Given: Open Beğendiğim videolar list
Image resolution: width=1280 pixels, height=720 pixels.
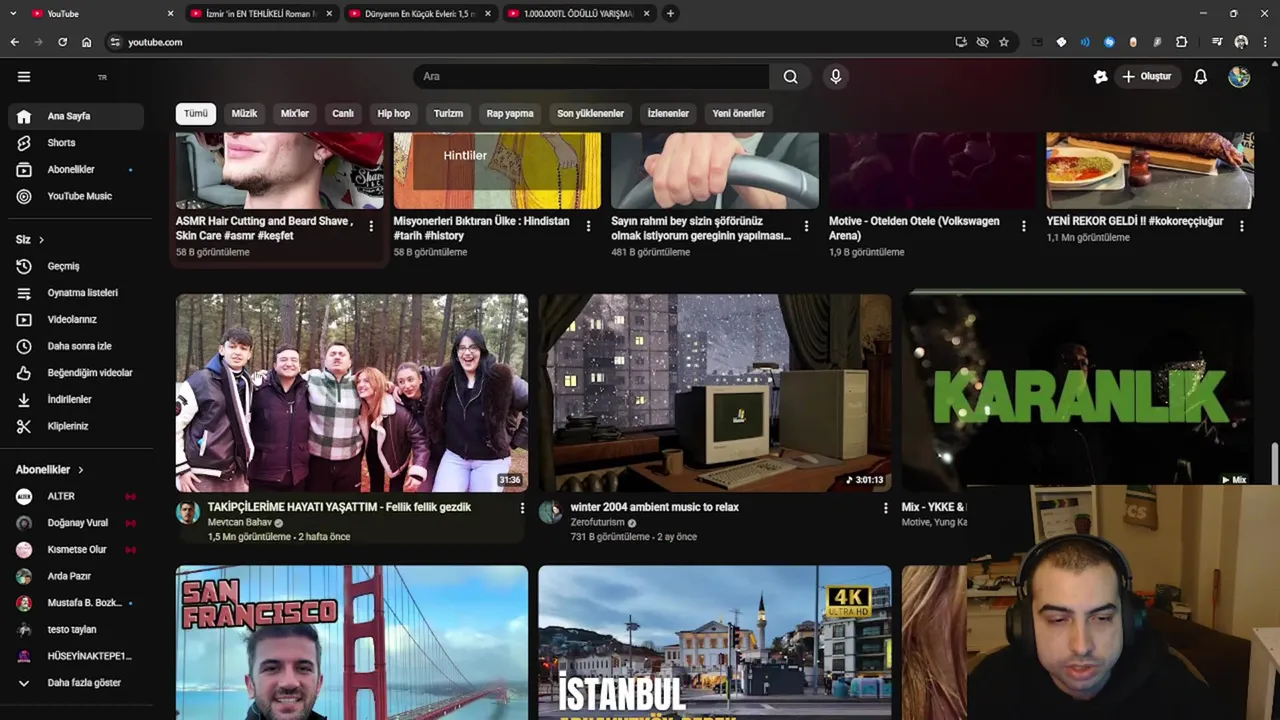Looking at the screenshot, I should [76, 373].
